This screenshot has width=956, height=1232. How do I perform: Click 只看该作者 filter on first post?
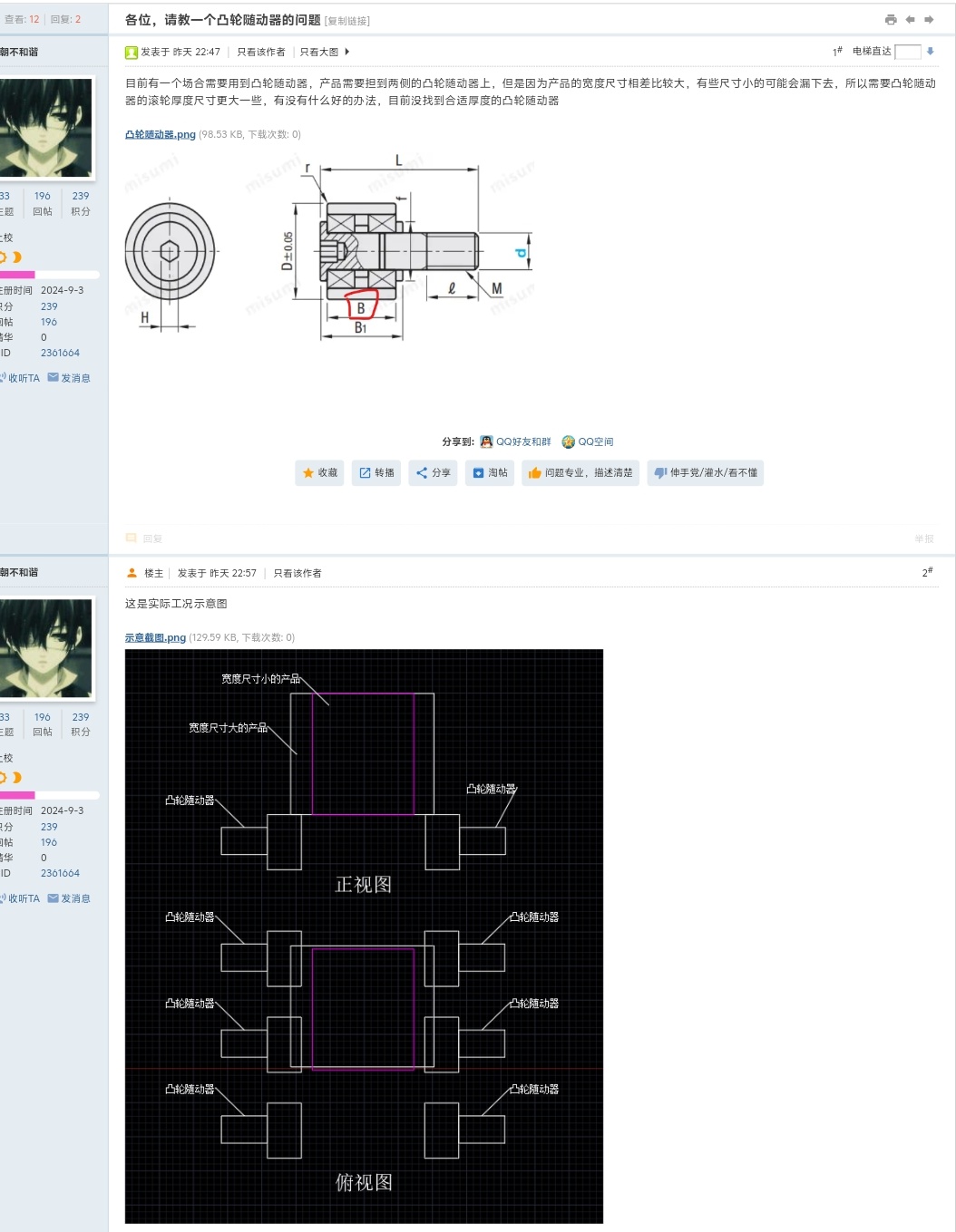[x=260, y=53]
